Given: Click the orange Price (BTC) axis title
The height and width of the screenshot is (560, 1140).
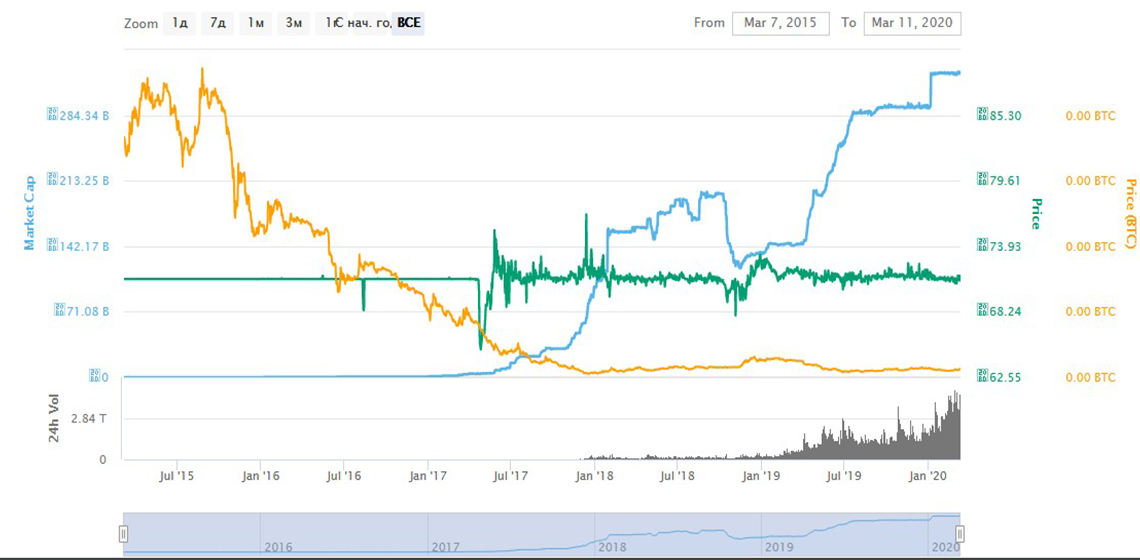Looking at the screenshot, I should pyautogui.click(x=1131, y=213).
